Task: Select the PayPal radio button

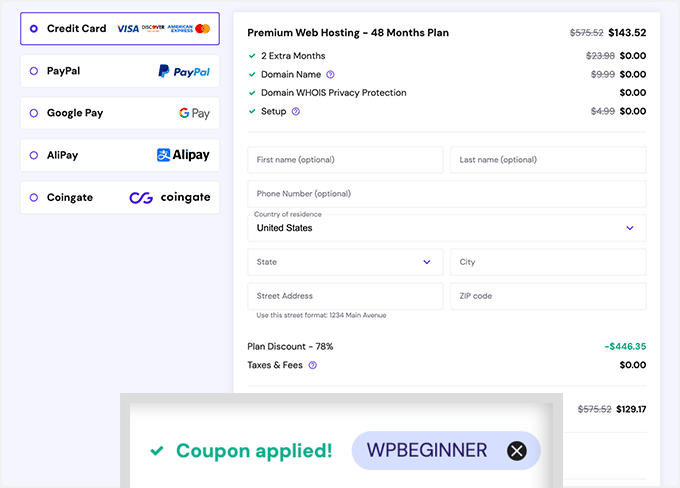Action: 34,72
